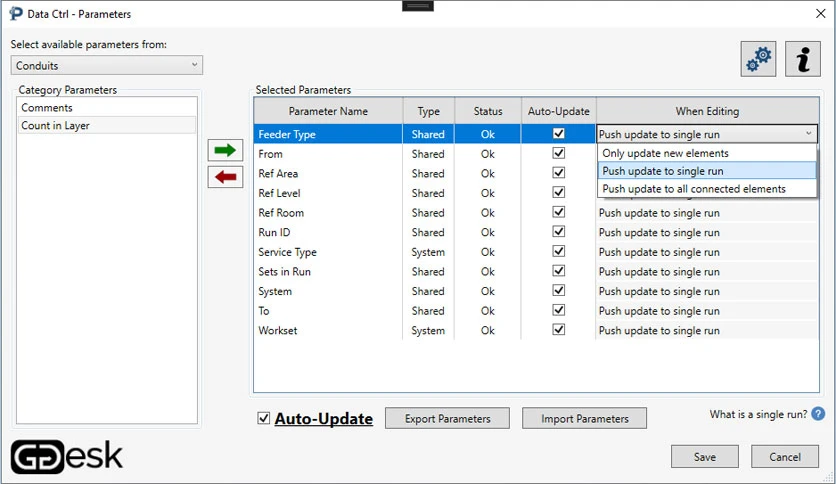Image resolution: width=836 pixels, height=484 pixels.
Task: Click the underlined Auto-Update label
Action: click(x=324, y=418)
